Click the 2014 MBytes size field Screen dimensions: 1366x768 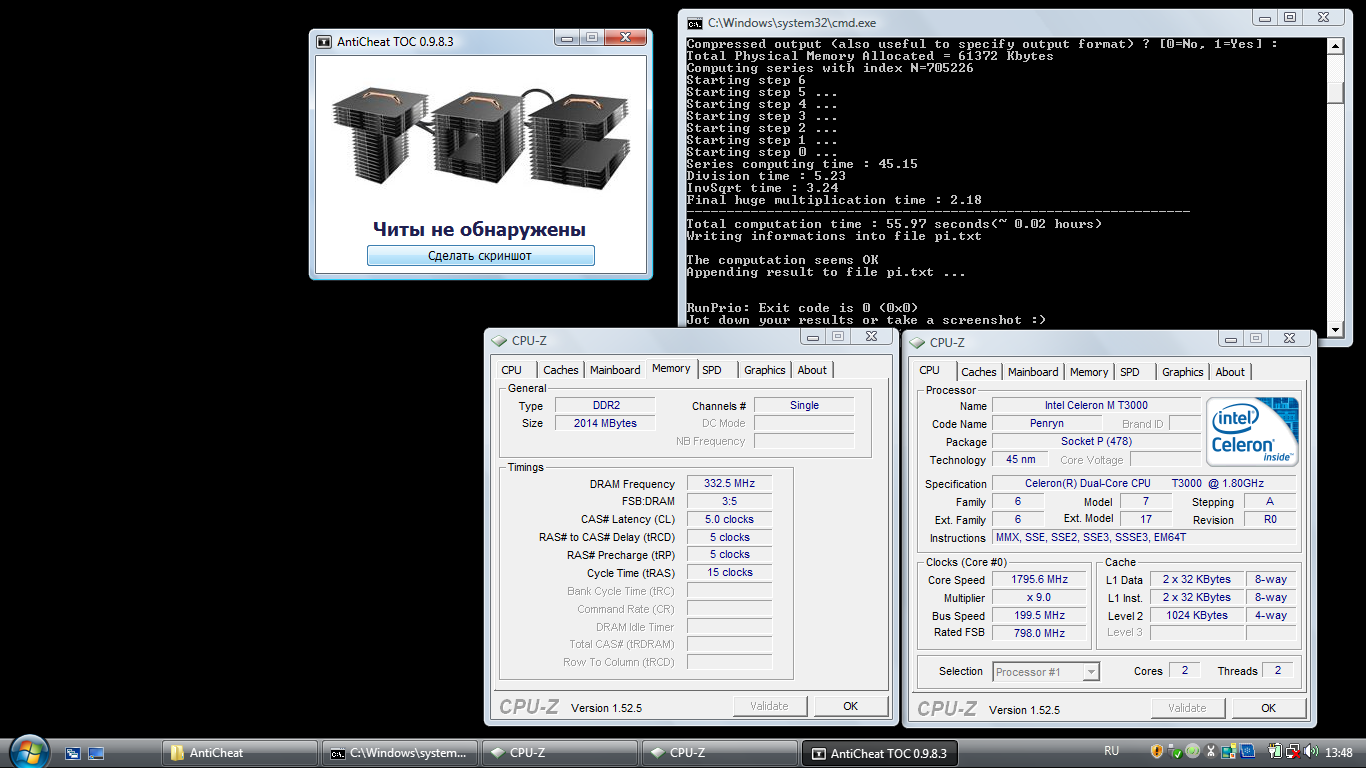tap(605, 424)
